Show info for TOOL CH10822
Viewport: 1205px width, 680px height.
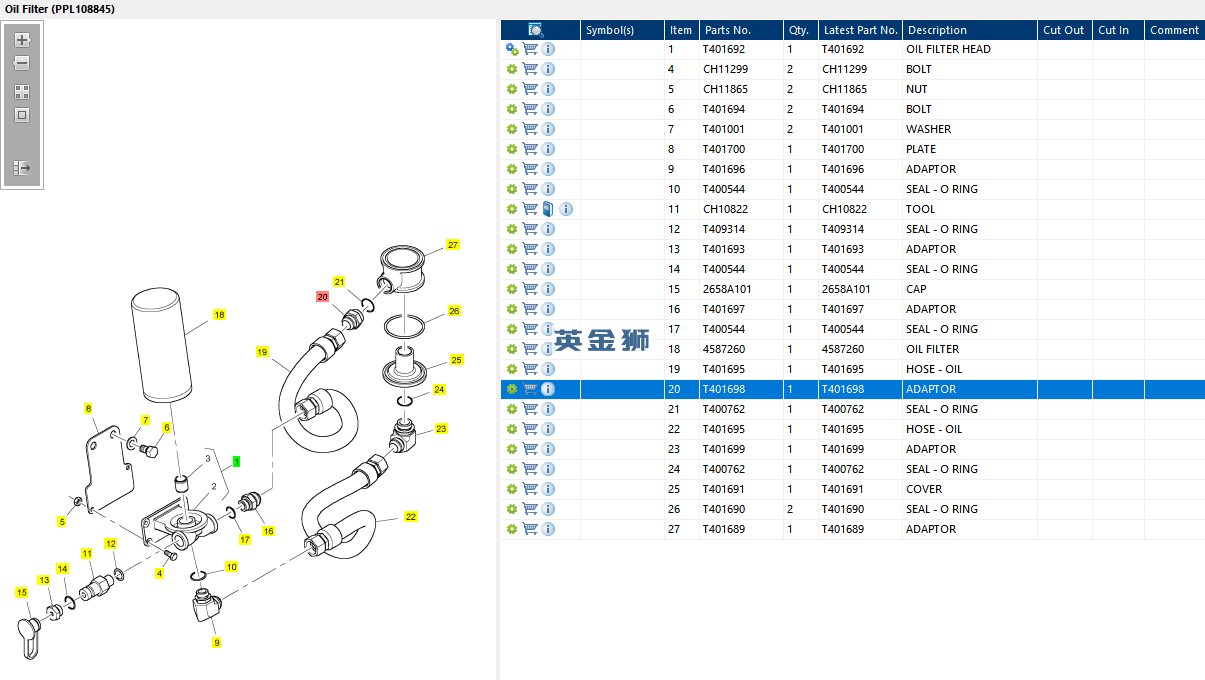[566, 209]
